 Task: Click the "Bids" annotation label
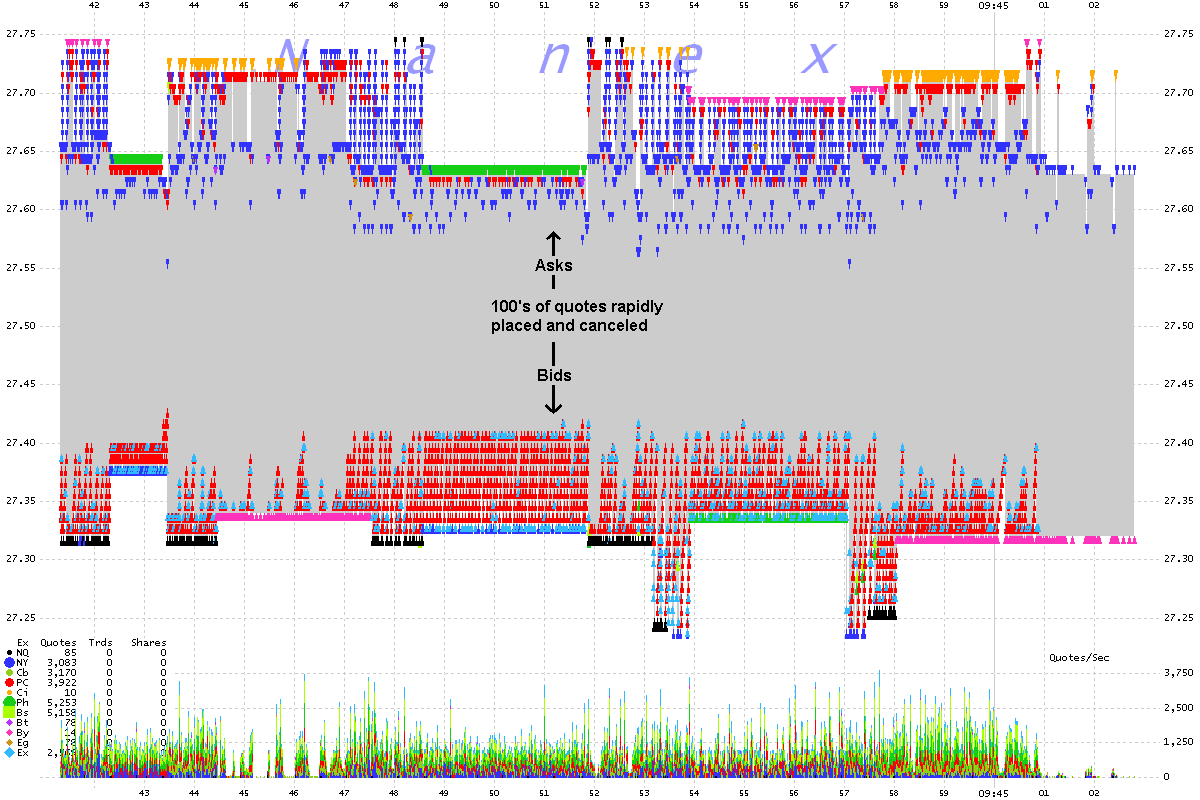553,375
